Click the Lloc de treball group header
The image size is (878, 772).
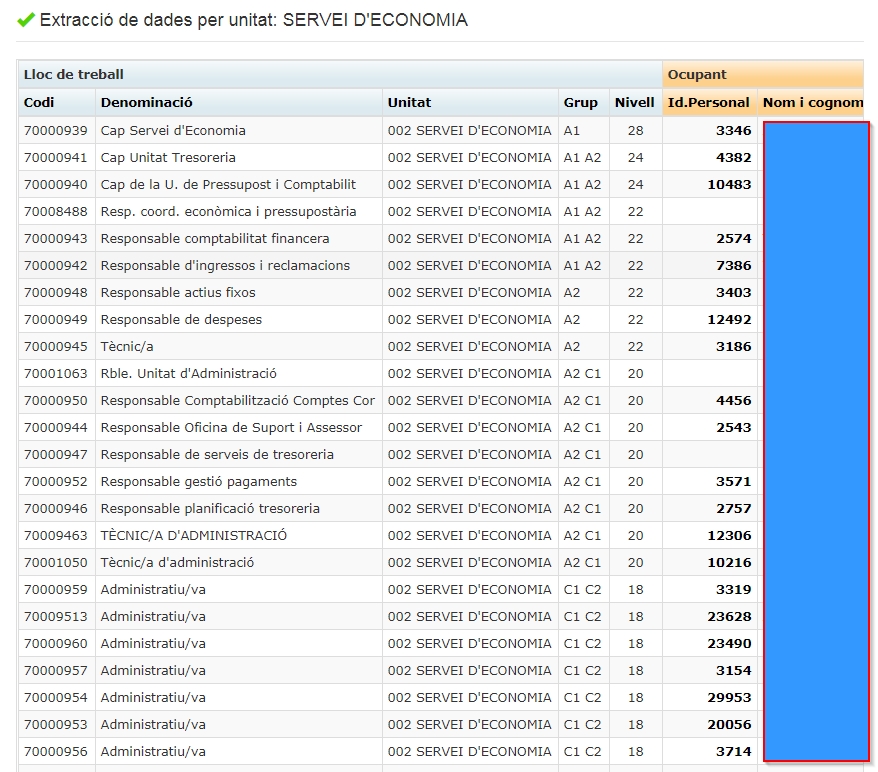pos(74,75)
